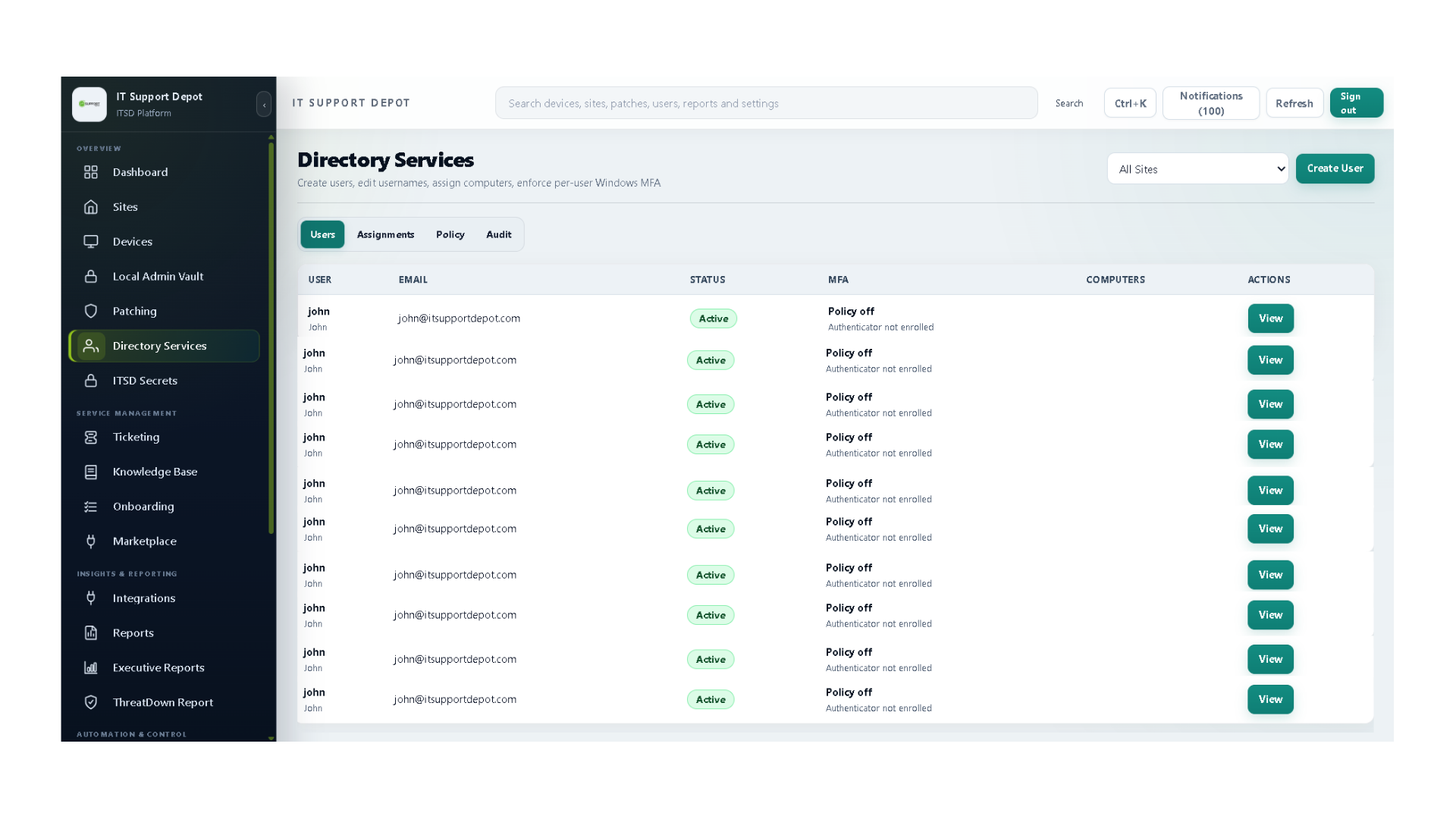Click the Ticketing icon in sidebar
Image resolution: width=1456 pixels, height=819 pixels.
[91, 438]
